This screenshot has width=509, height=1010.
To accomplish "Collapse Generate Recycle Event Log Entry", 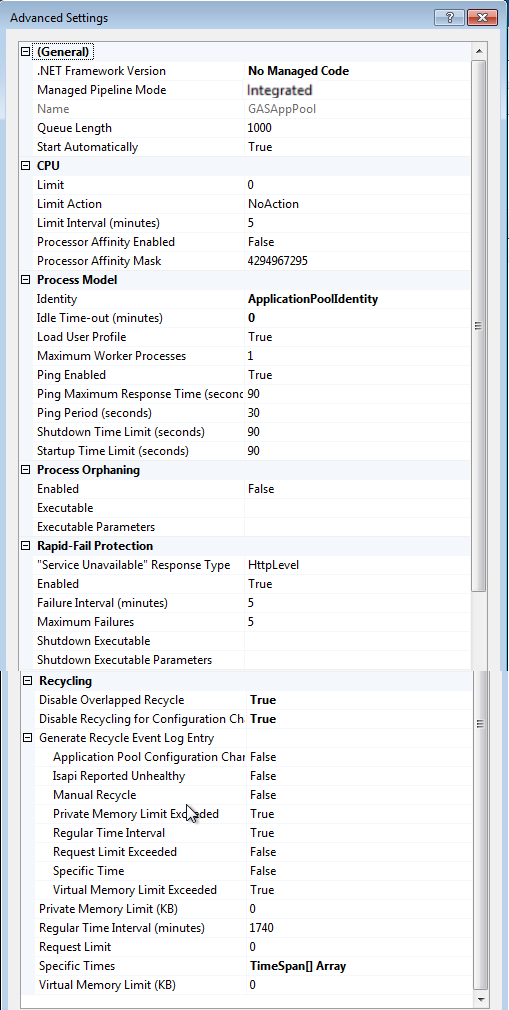I will 28,738.
